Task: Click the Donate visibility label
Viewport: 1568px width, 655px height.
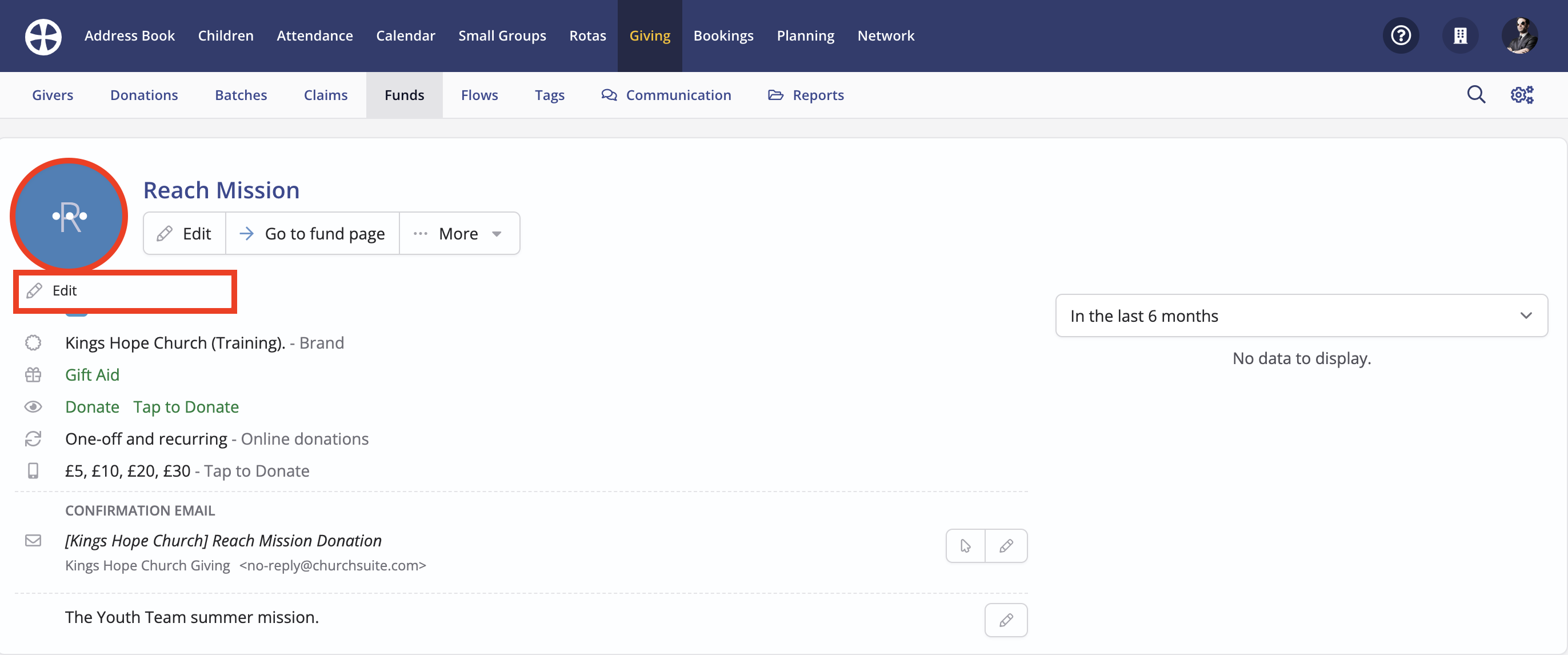Action: [x=92, y=406]
